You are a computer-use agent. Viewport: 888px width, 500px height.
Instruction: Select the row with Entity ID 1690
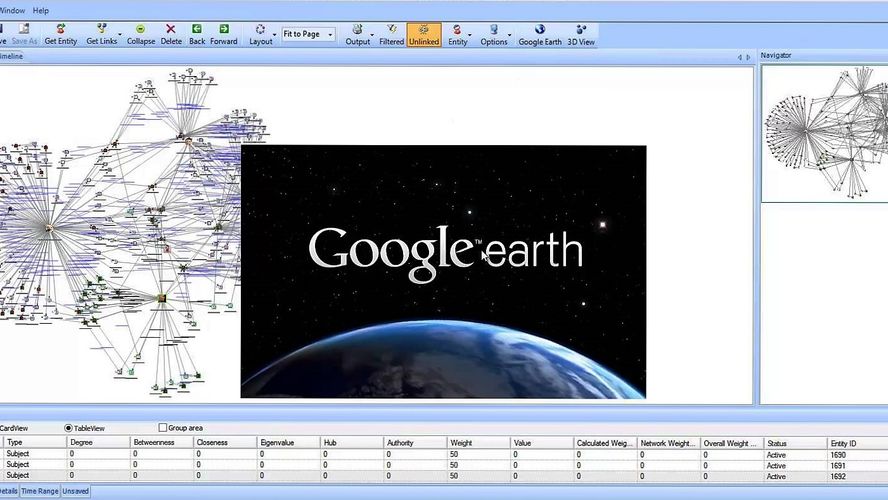tap(444, 454)
